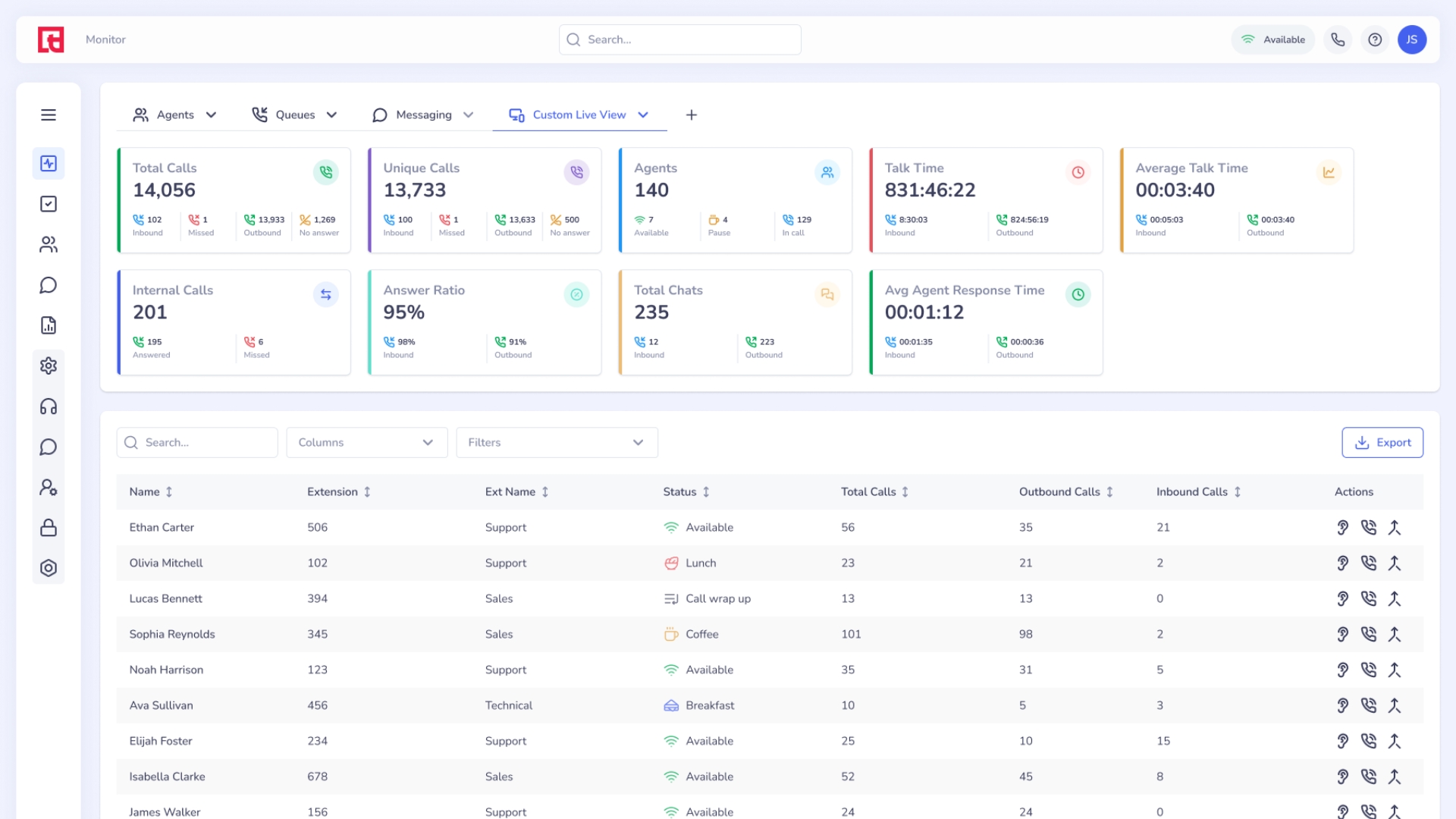Click the phone icon in the top bar
This screenshot has height=819, width=1456.
1338,39
